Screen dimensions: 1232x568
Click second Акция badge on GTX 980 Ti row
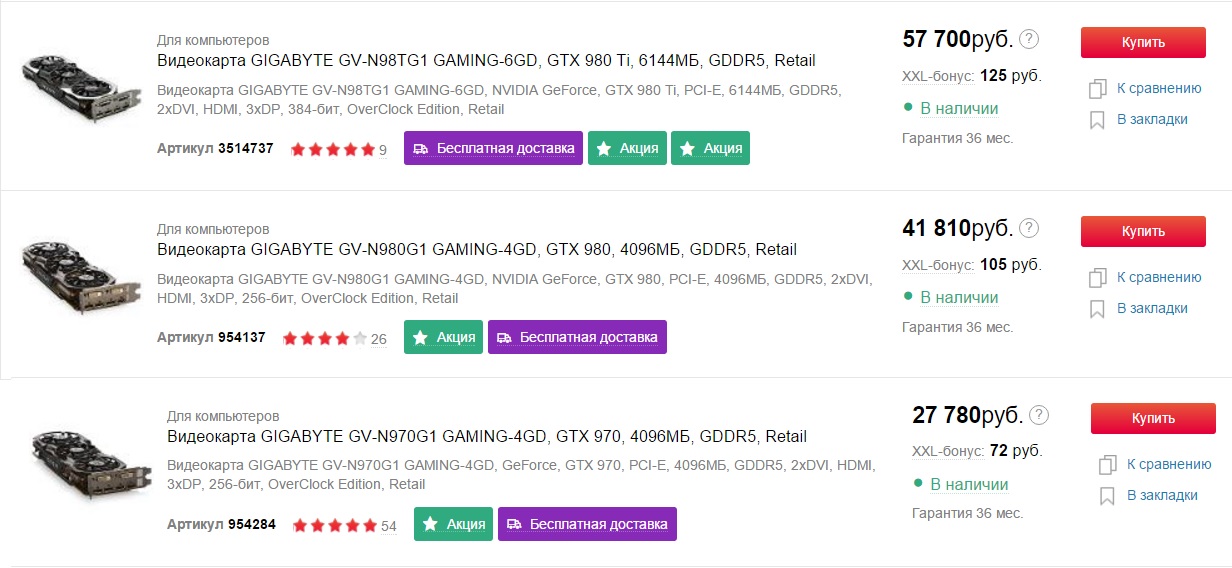(x=710, y=148)
